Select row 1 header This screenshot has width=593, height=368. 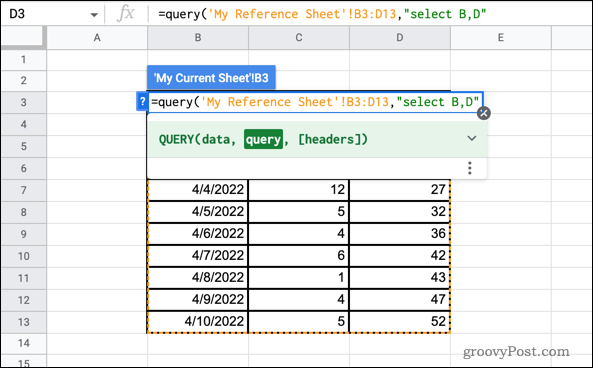(x=23, y=59)
